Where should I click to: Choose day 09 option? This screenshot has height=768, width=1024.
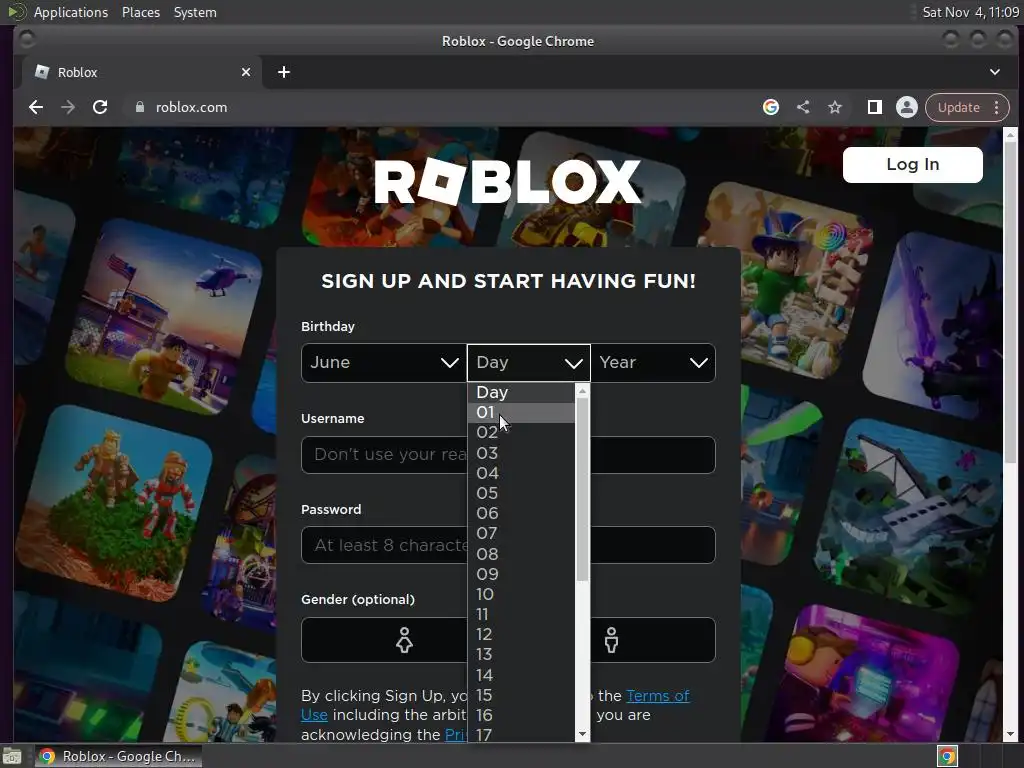pyautogui.click(x=521, y=575)
